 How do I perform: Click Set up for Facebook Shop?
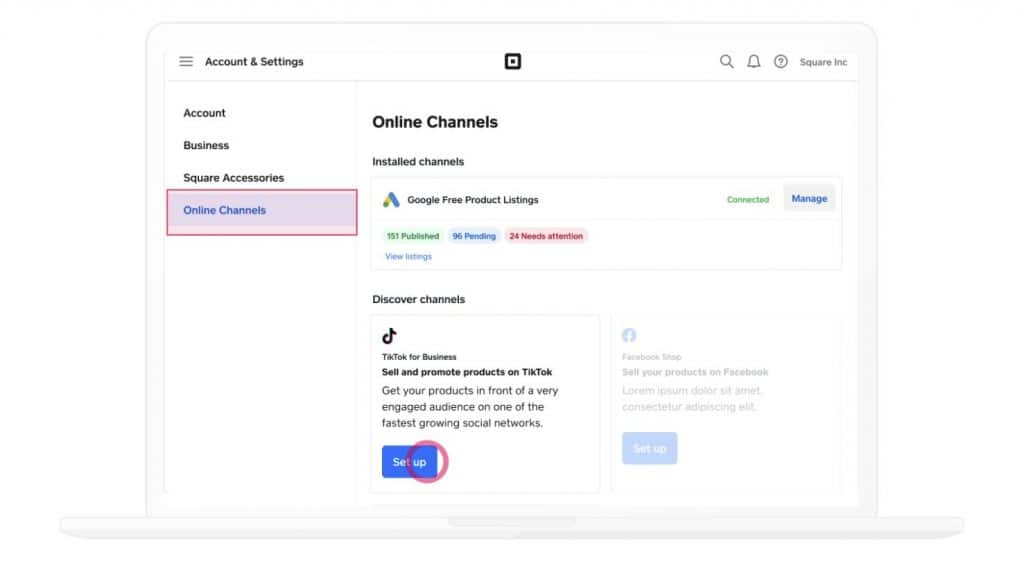point(649,448)
